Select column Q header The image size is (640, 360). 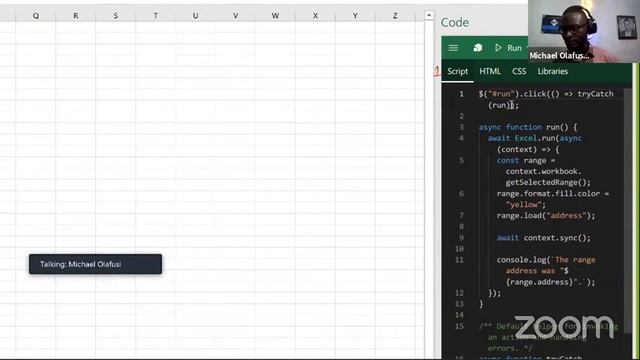pyautogui.click(x=36, y=16)
